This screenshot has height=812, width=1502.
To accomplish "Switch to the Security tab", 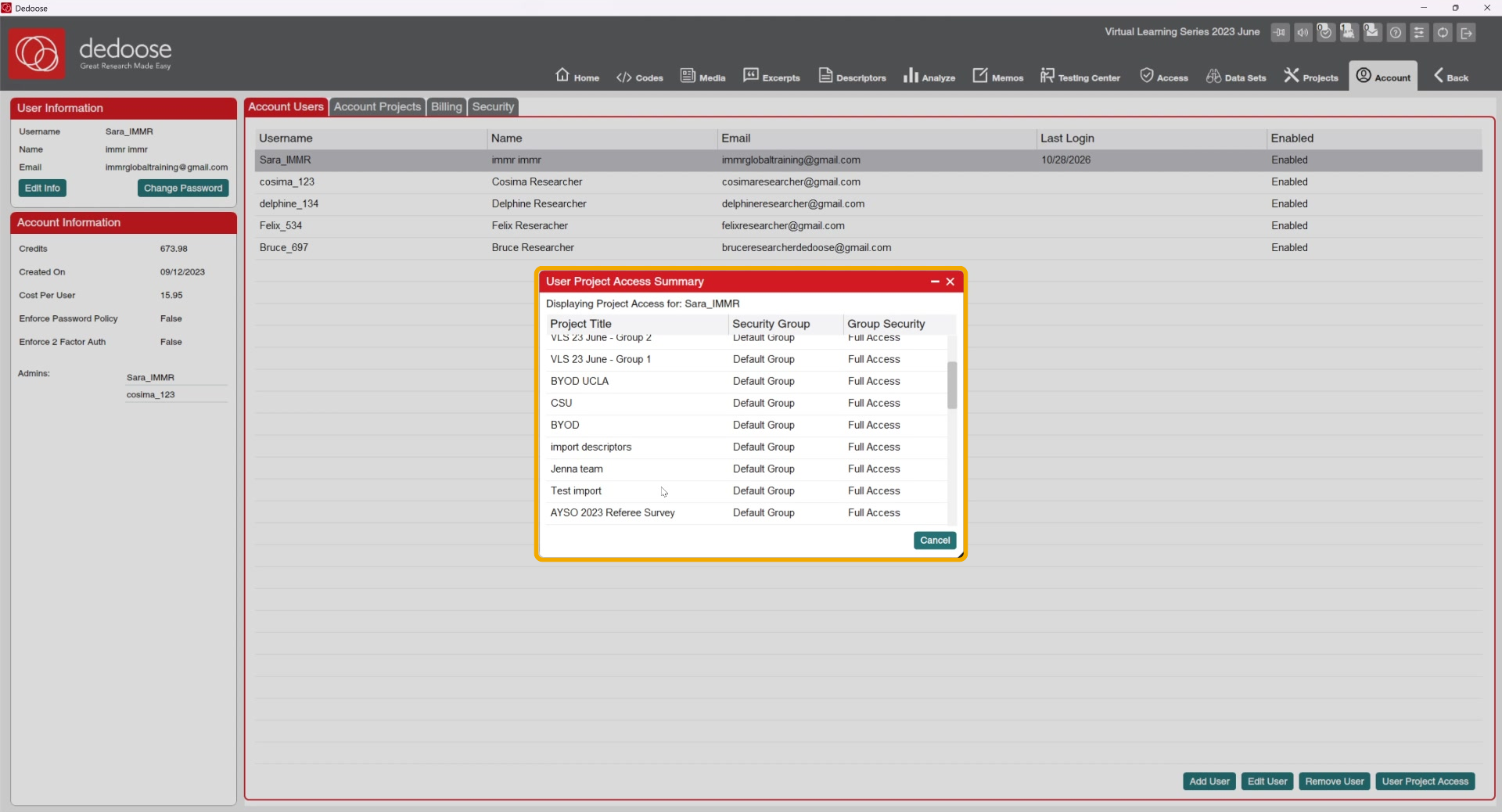I will point(493,107).
